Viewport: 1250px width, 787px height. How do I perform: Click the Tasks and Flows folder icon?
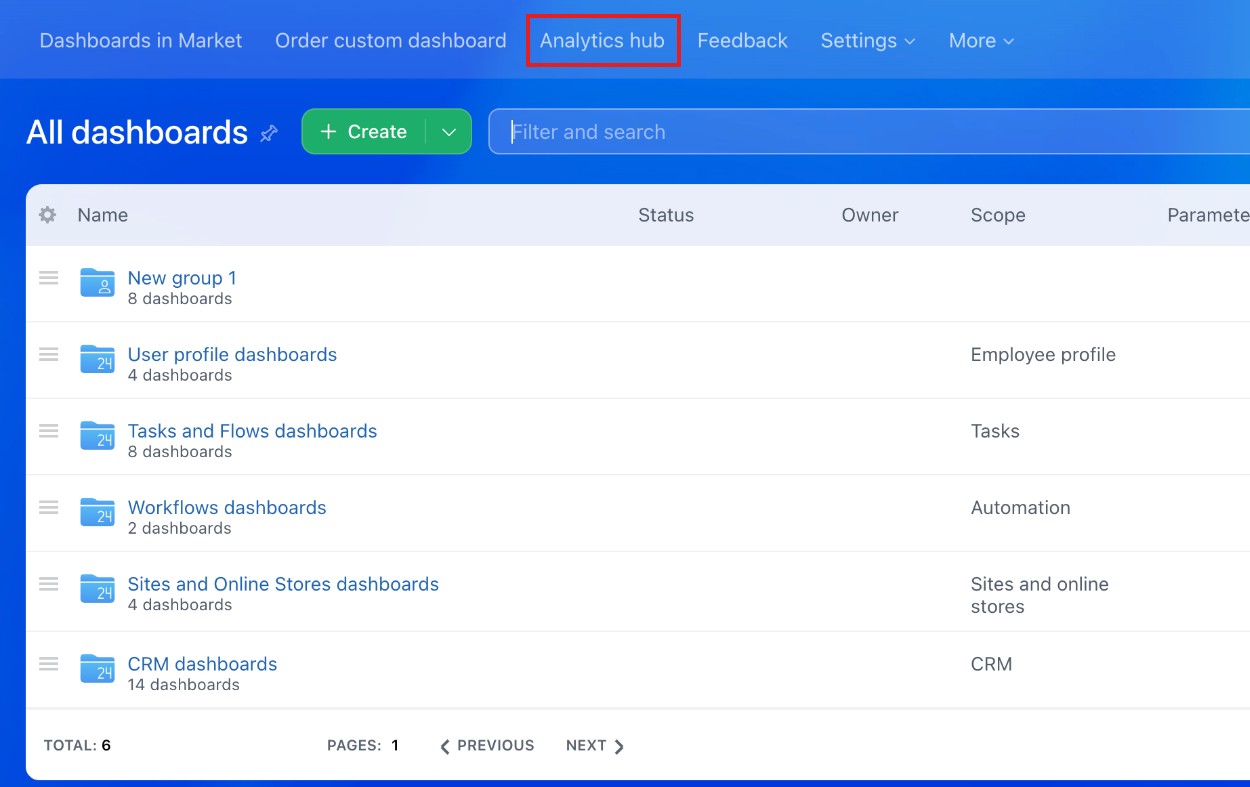point(97,436)
